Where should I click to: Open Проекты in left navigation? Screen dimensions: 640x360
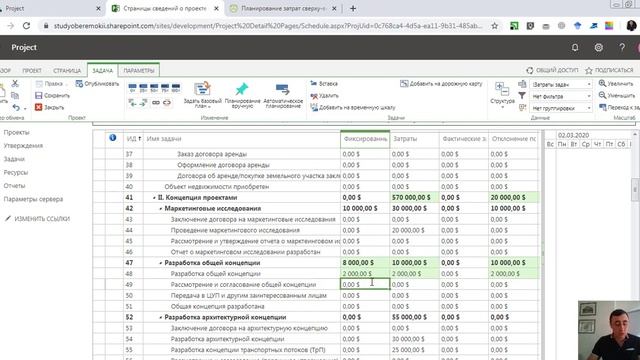(16, 132)
